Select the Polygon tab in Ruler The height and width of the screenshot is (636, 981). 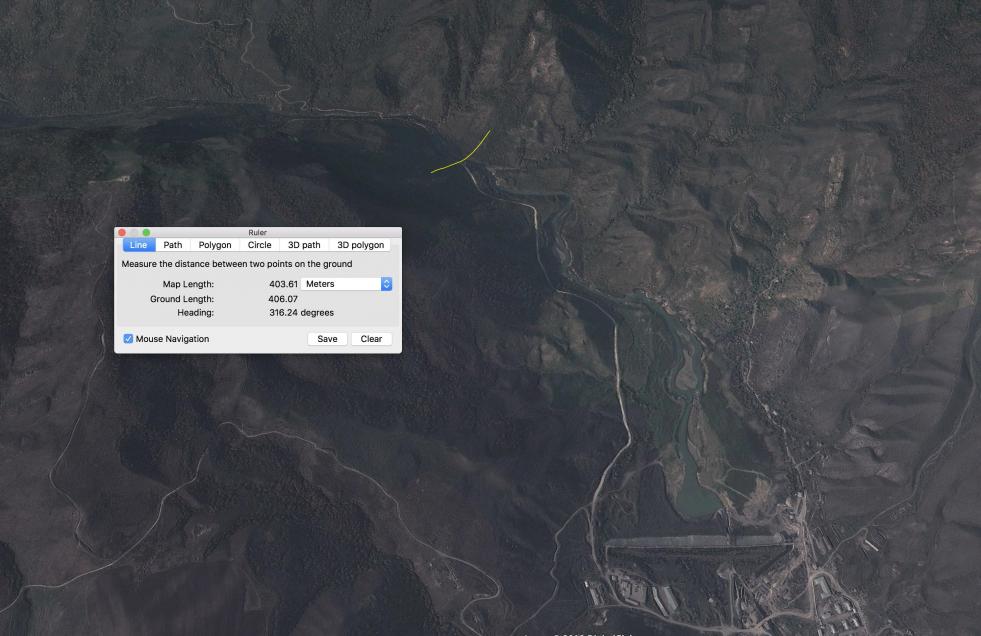click(x=214, y=245)
